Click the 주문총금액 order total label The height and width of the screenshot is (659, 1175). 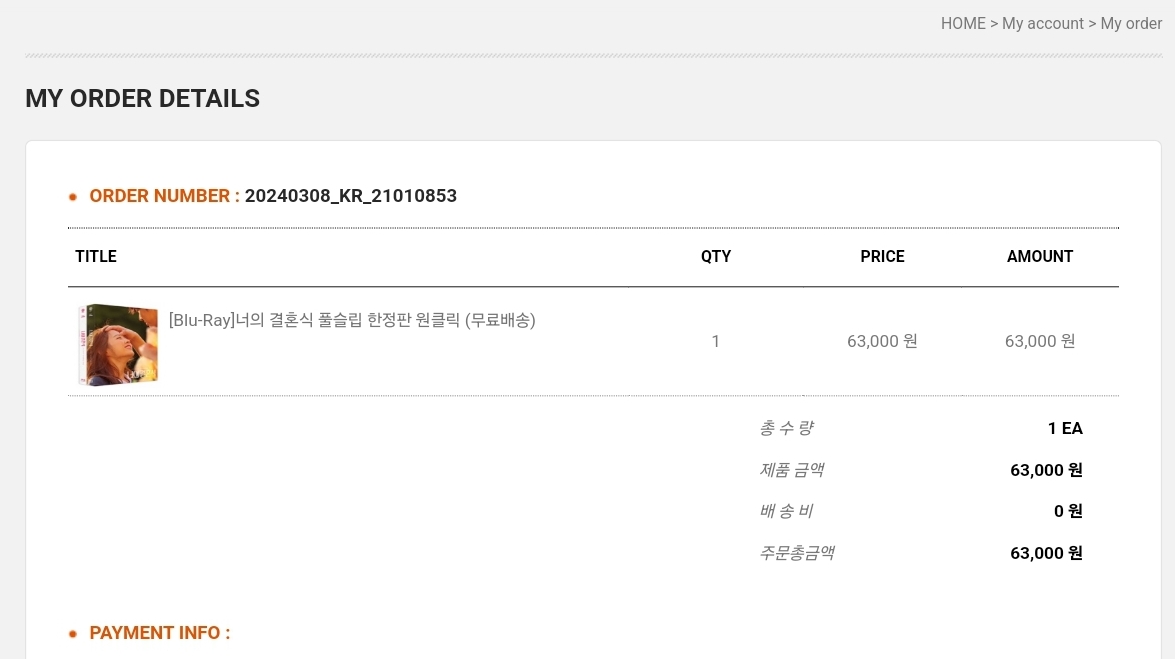[797, 553]
